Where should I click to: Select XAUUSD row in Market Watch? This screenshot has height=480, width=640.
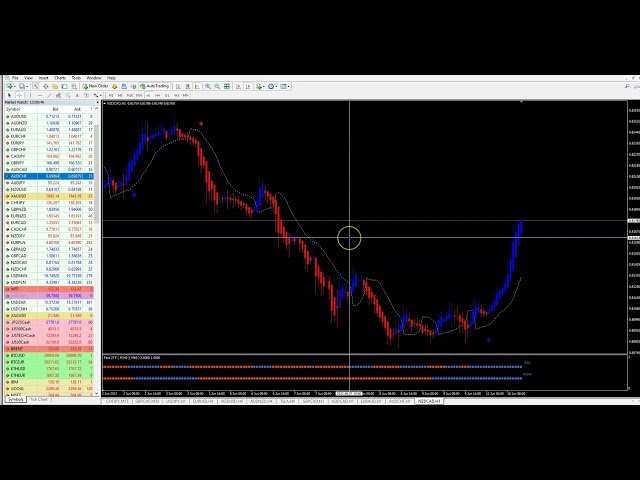pos(18,196)
